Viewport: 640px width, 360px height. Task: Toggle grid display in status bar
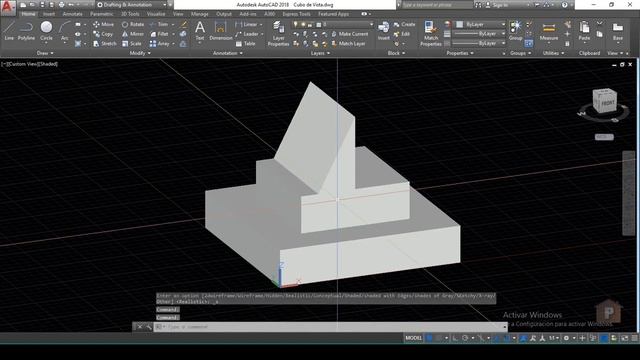click(x=429, y=338)
